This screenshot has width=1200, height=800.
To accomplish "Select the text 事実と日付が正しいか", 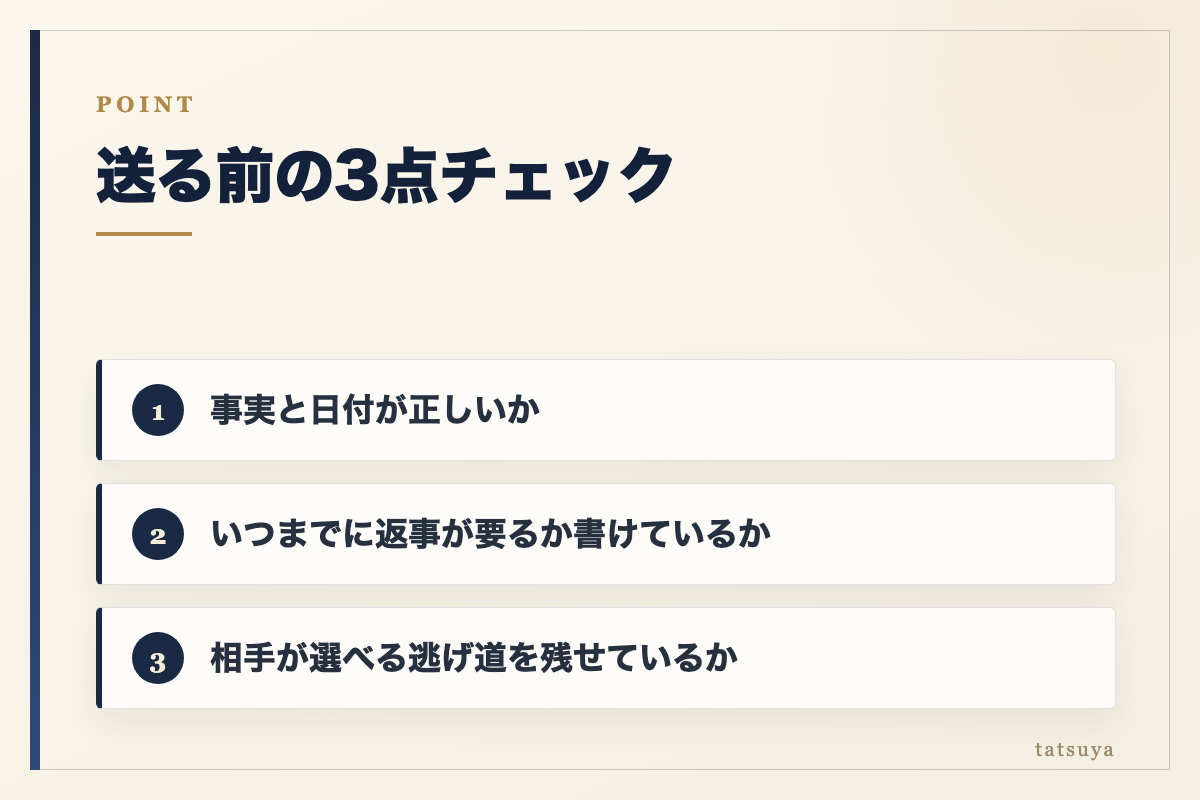I will 375,410.
